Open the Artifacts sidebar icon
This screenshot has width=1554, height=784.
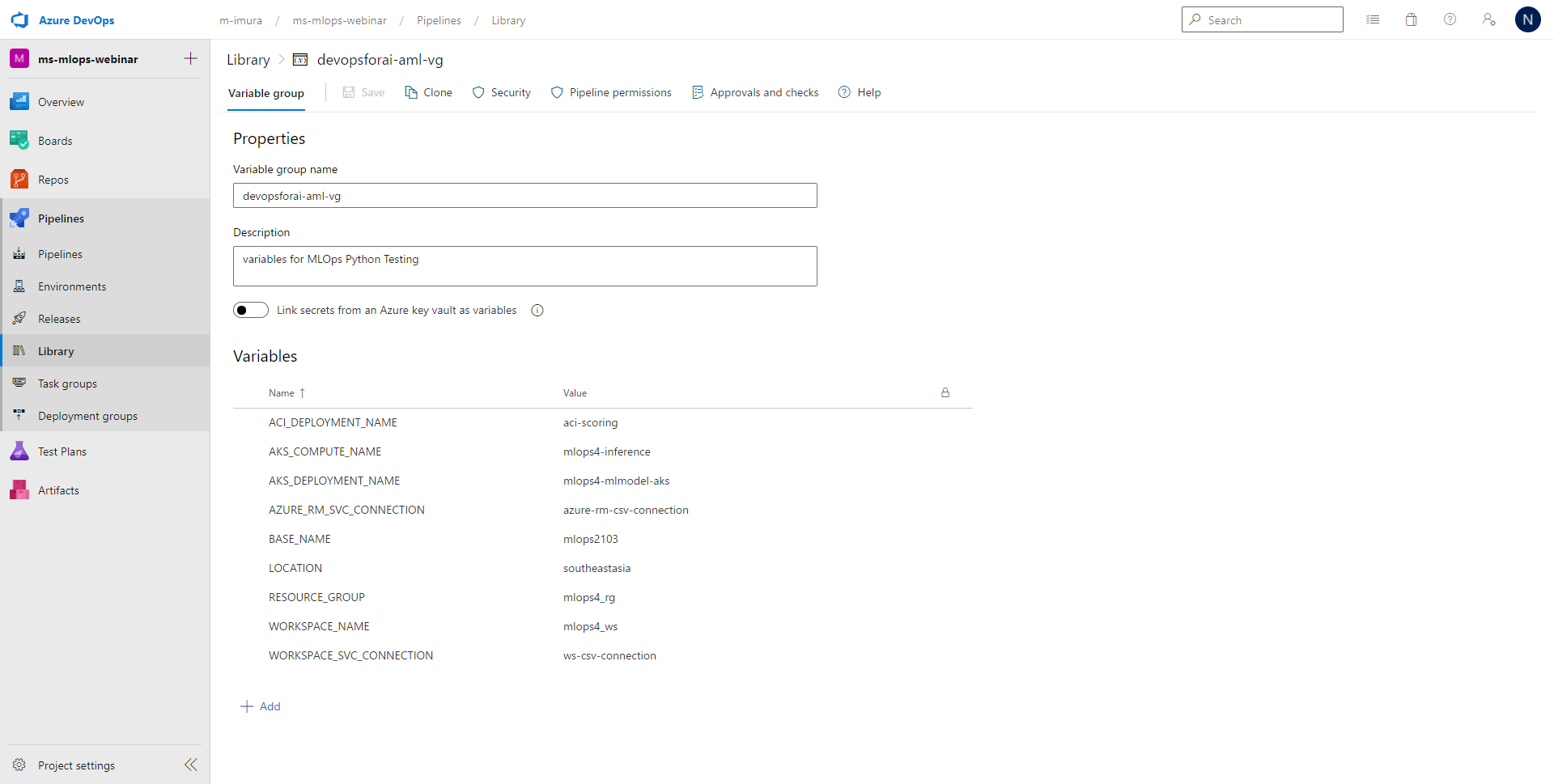pos(19,490)
